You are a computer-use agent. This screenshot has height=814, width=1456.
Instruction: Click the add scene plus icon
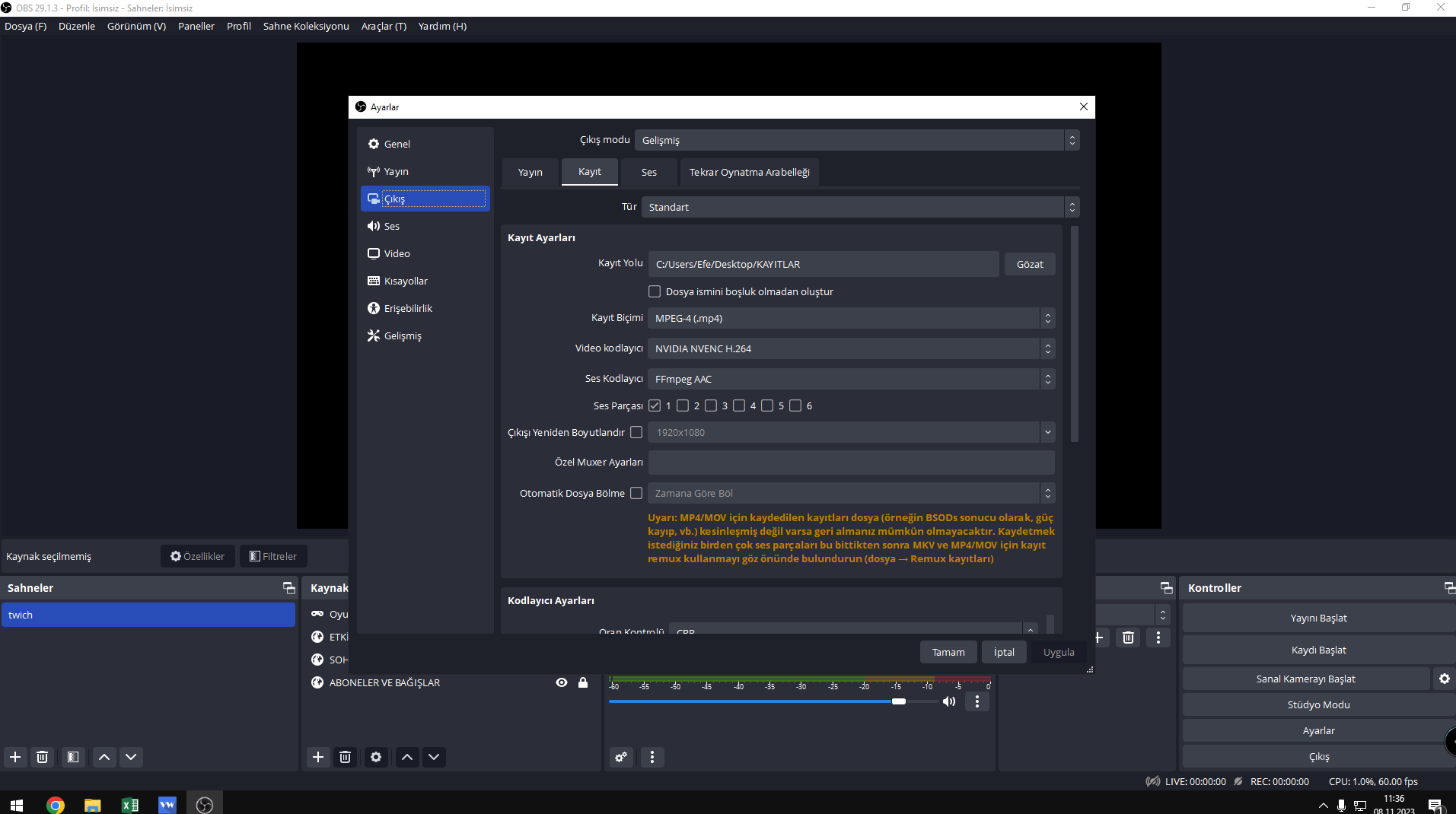click(x=15, y=757)
